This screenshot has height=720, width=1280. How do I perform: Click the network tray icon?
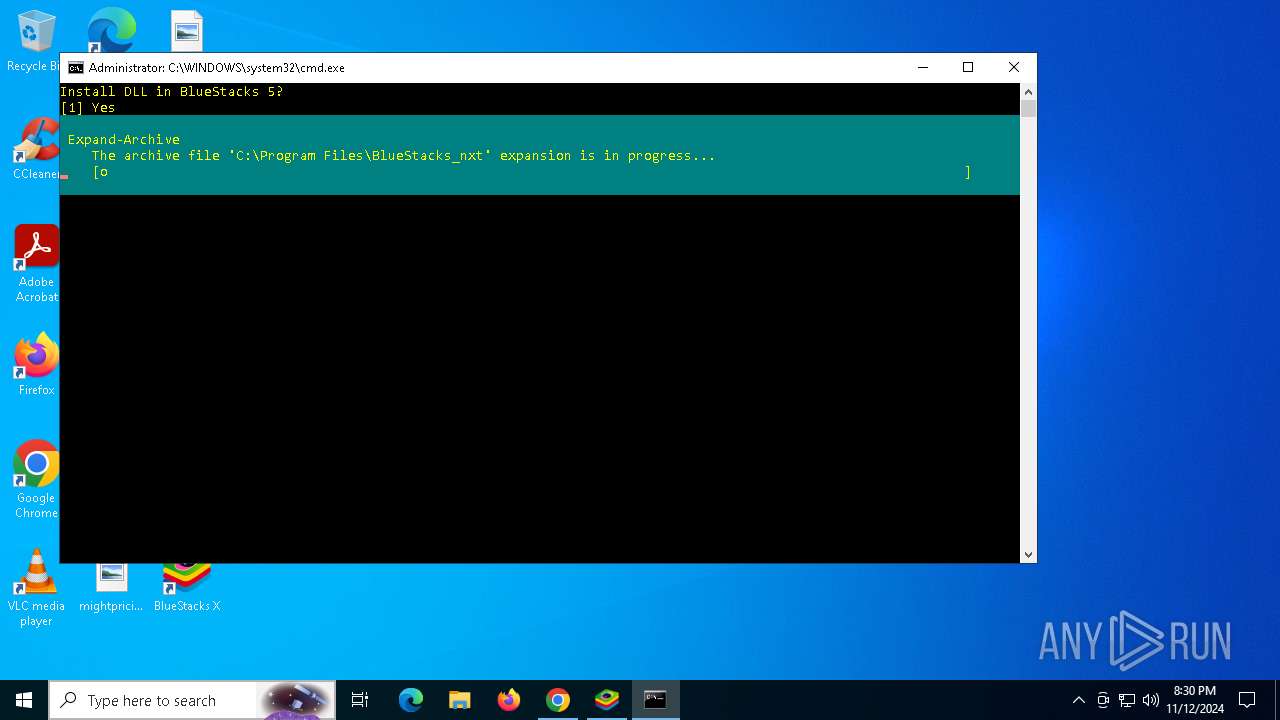tap(1127, 700)
